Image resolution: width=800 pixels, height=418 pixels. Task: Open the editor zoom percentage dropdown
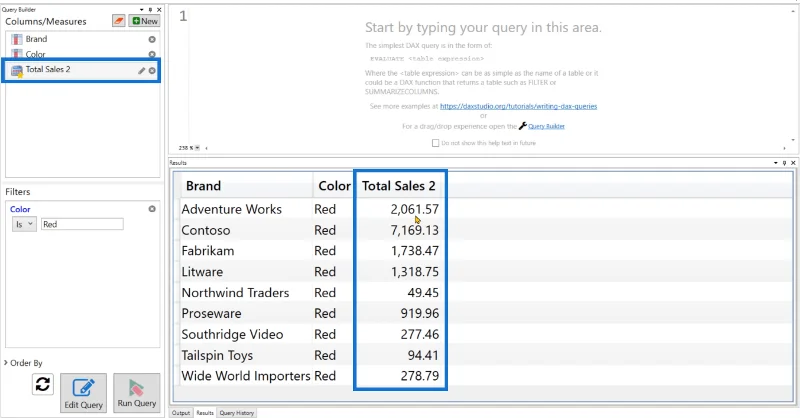click(197, 148)
